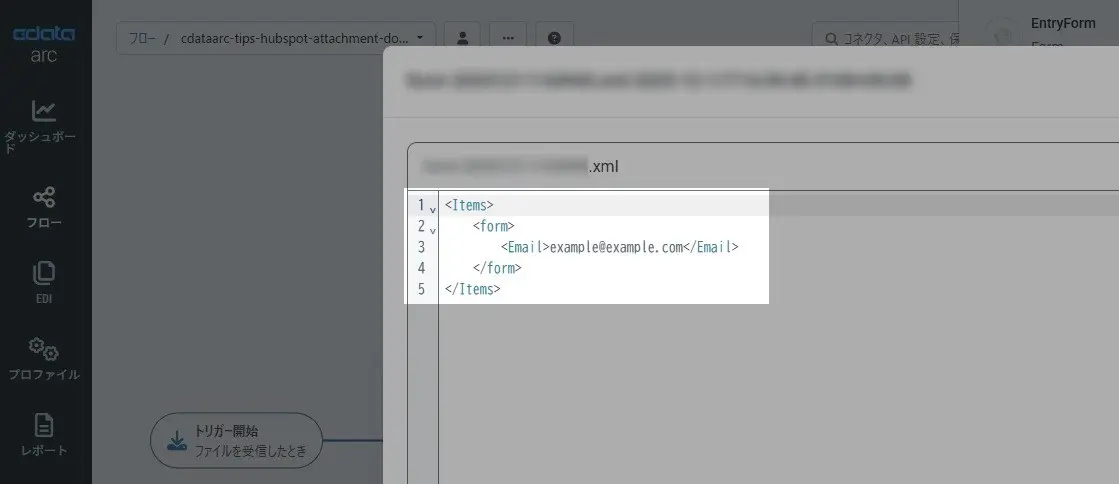This screenshot has width=1119, height=484.
Task: Open the ダッシュボード dashboard page
Action: pyautogui.click(x=44, y=126)
